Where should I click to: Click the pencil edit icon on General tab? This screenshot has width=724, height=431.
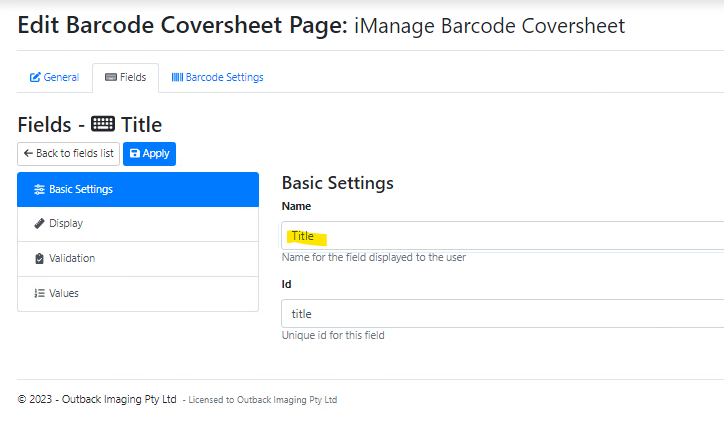pyautogui.click(x=35, y=78)
